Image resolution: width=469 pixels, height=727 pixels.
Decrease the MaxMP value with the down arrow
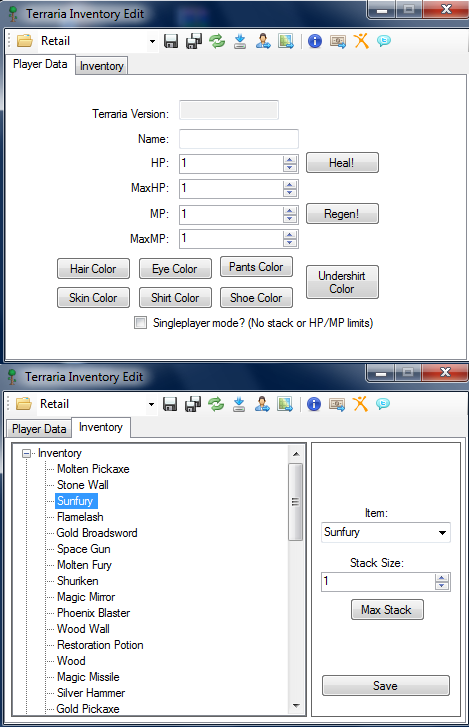(290, 242)
